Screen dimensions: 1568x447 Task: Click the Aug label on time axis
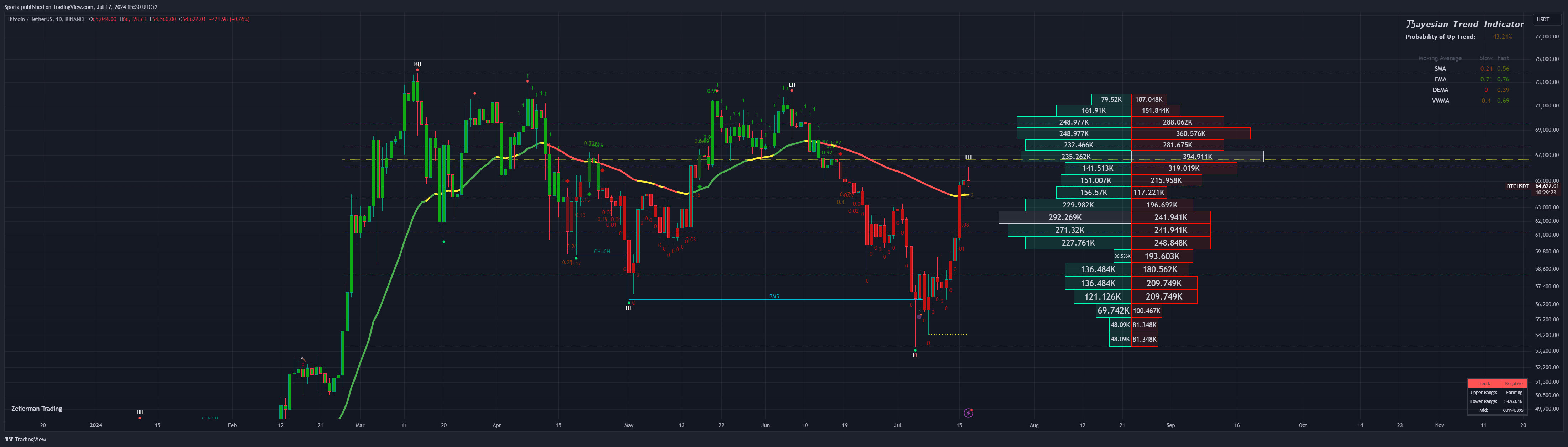point(1034,425)
